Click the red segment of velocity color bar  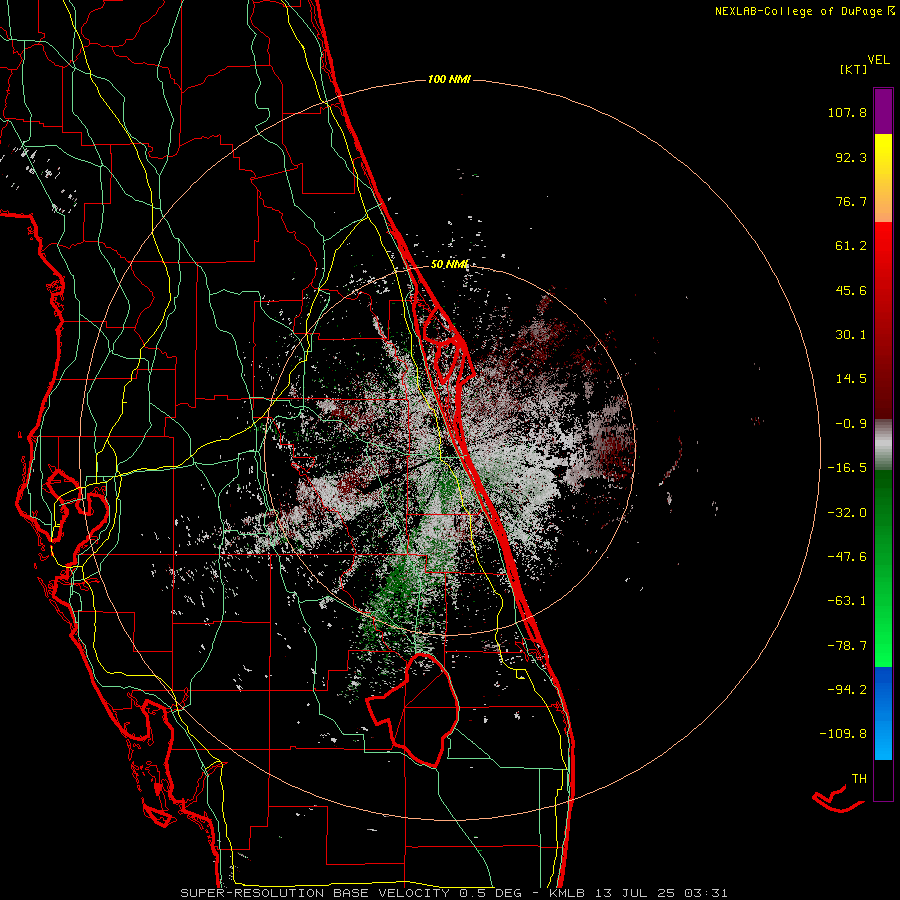(883, 320)
